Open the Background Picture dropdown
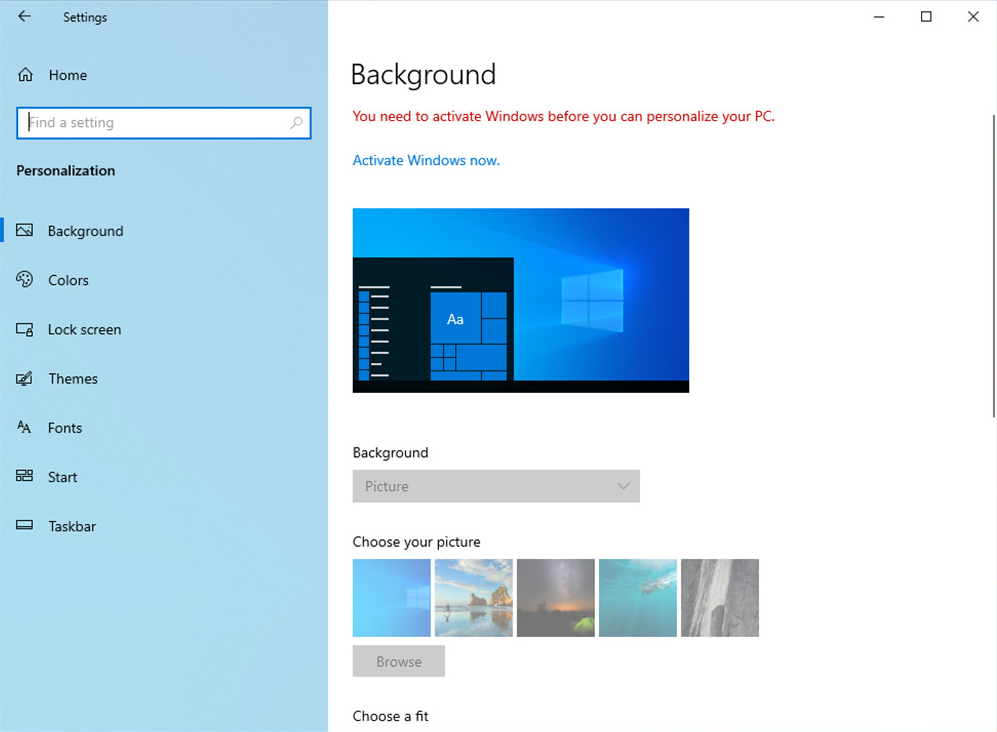 pos(496,486)
